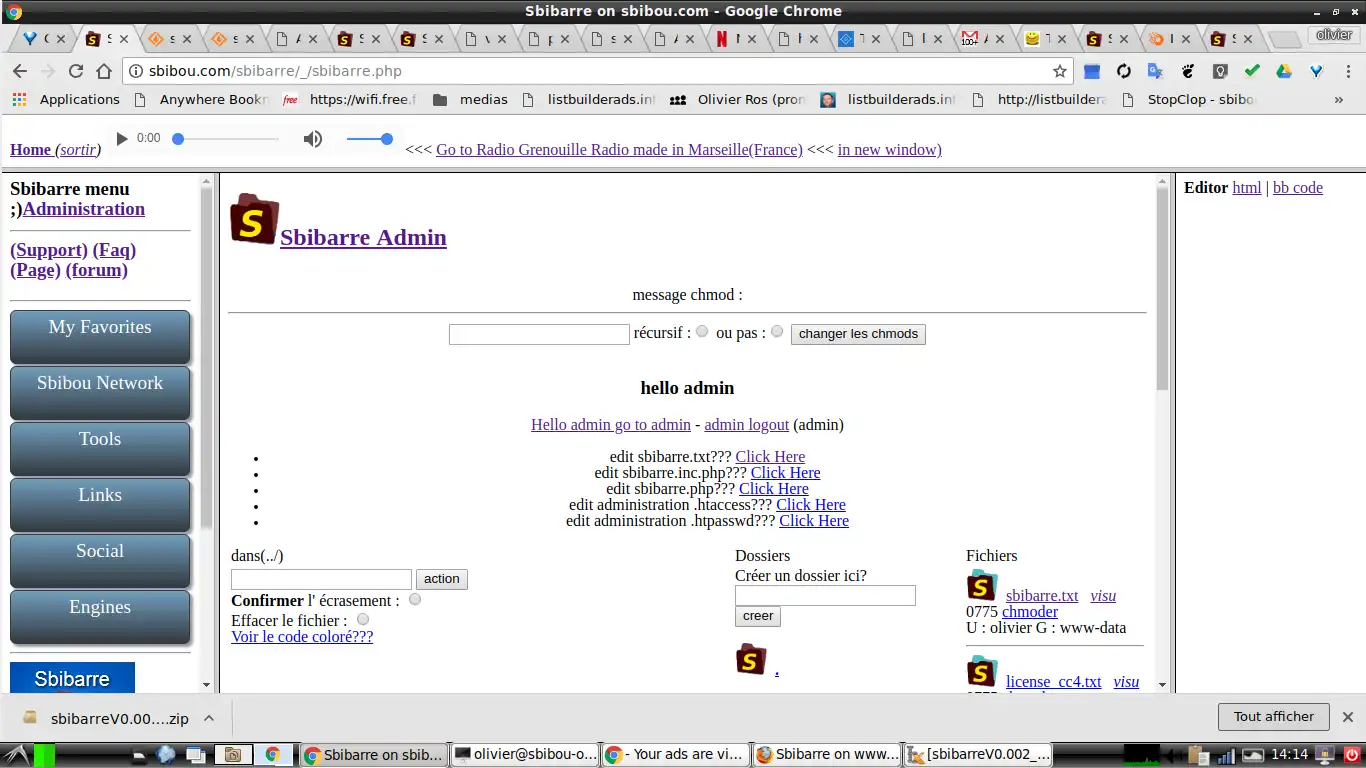The height and width of the screenshot is (768, 1366).
Task: Click the green checkmark extension icon
Action: tap(1252, 71)
